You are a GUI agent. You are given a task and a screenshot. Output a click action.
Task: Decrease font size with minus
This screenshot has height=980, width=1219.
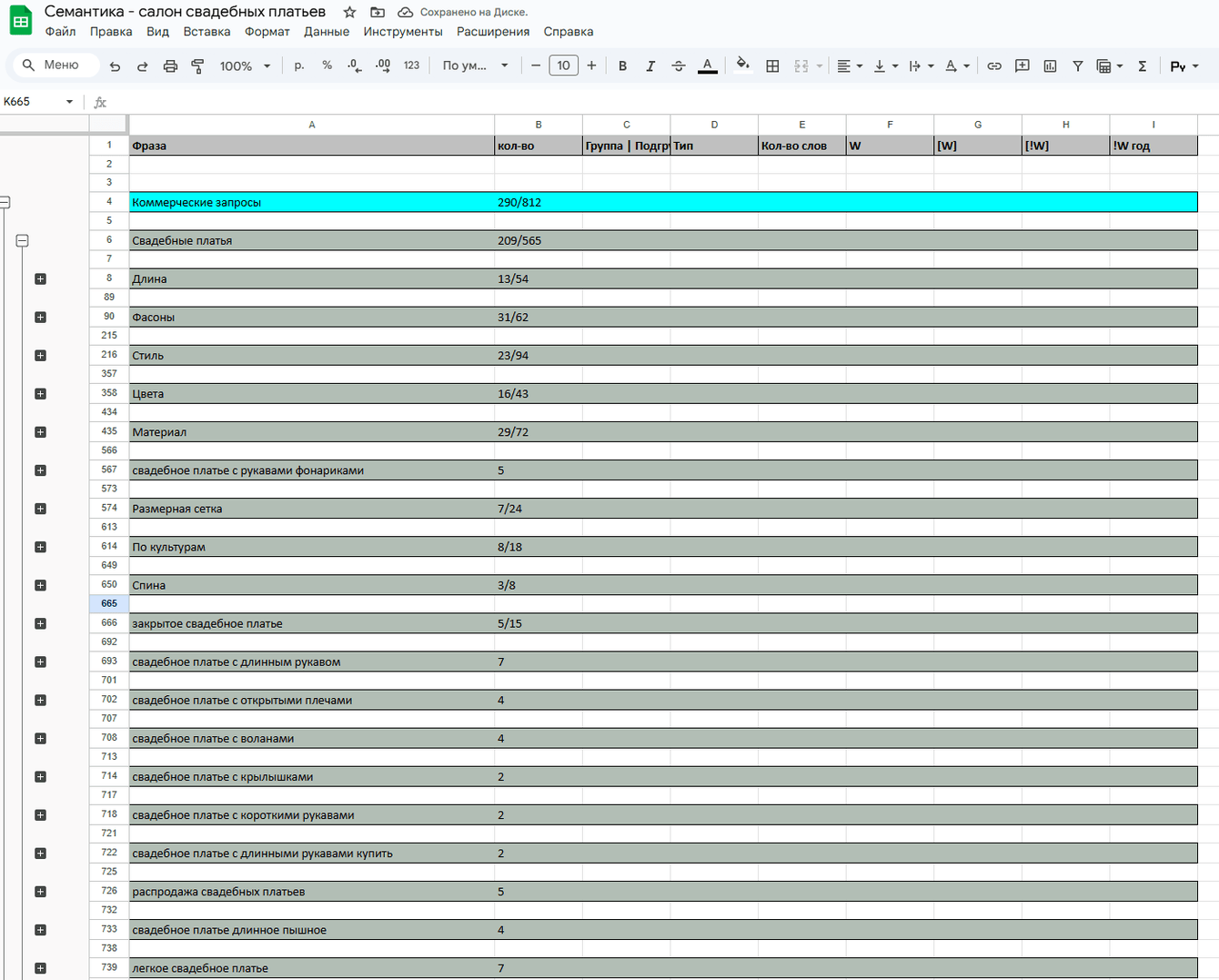536,66
